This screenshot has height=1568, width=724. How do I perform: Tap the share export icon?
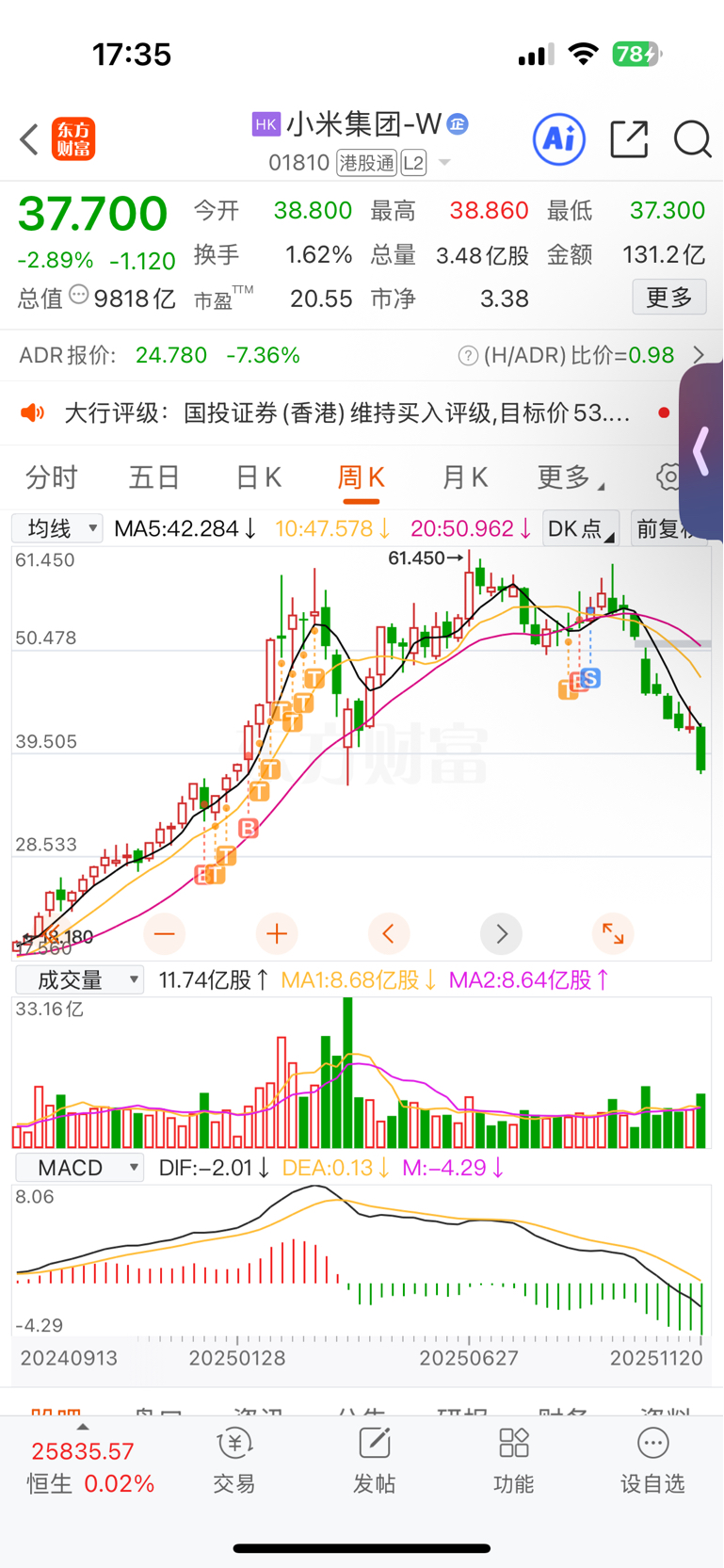629,139
